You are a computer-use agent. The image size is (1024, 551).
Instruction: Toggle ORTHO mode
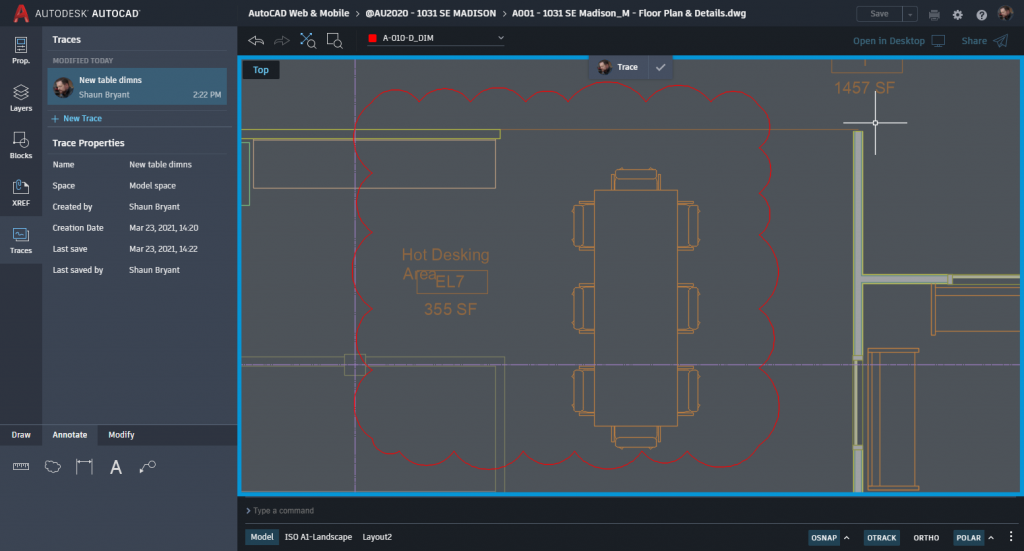(926, 537)
